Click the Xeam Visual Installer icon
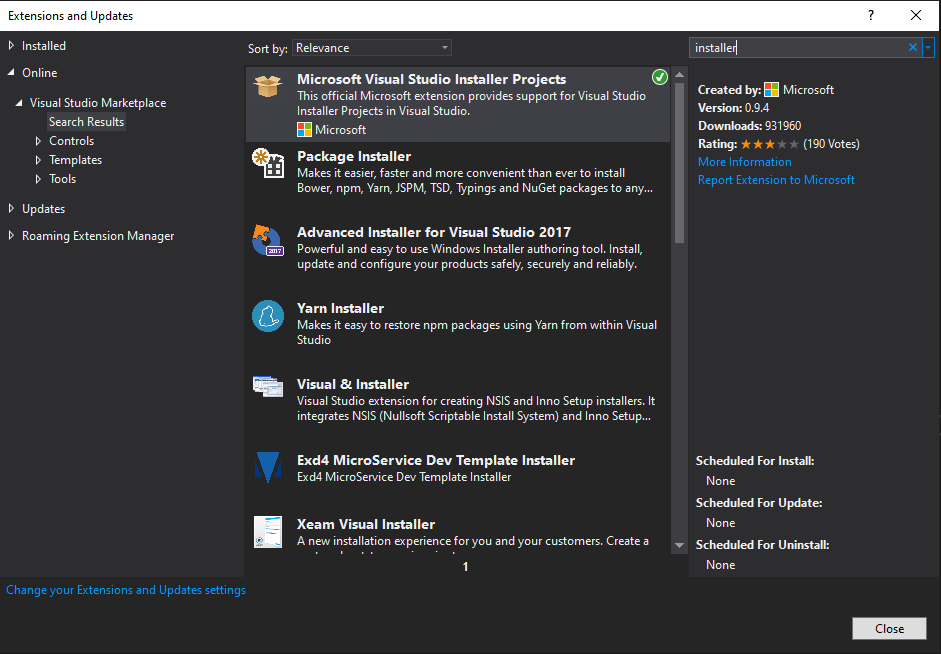Image resolution: width=941 pixels, height=654 pixels. point(268,532)
